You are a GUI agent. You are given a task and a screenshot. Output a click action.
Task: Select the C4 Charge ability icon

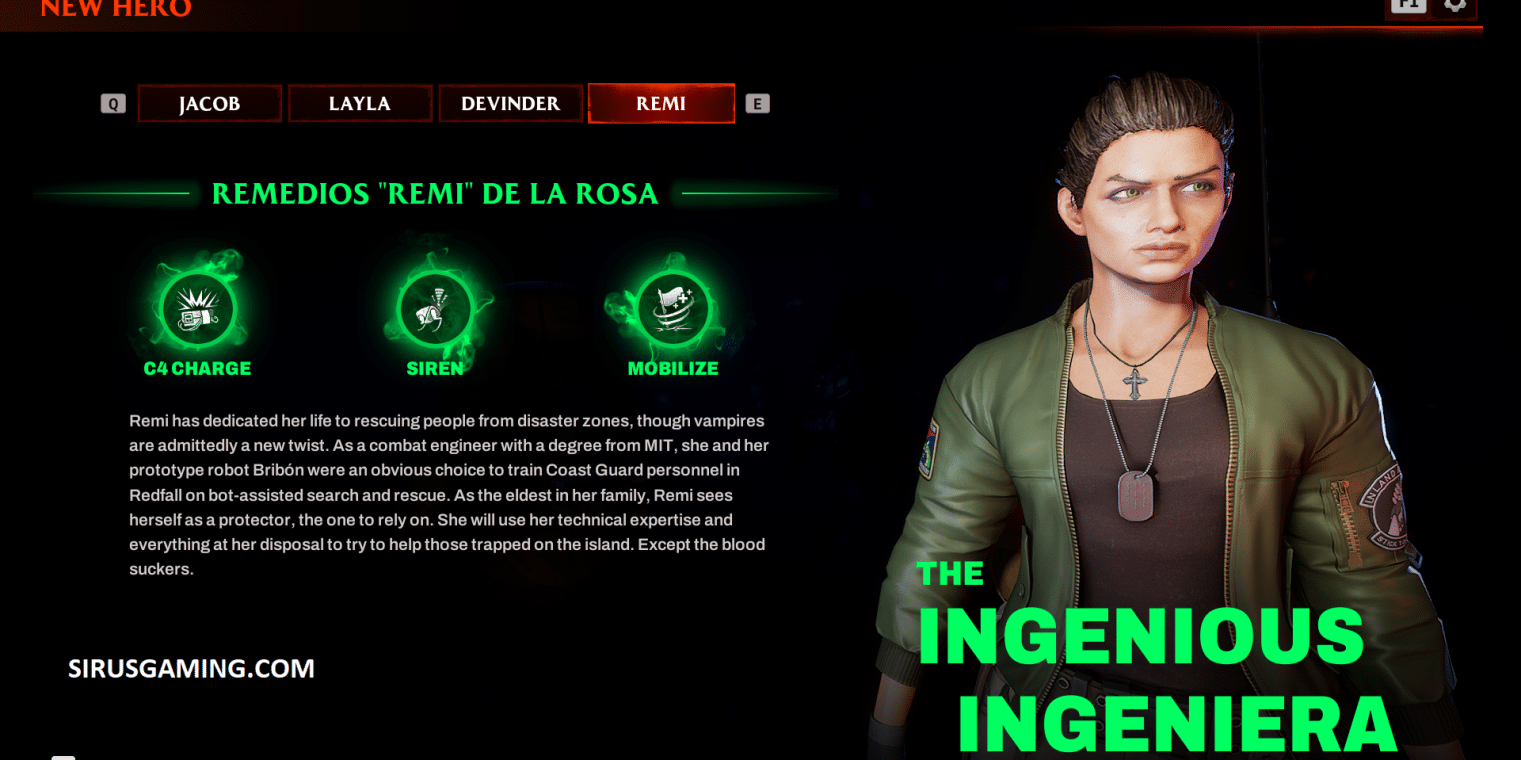198,310
